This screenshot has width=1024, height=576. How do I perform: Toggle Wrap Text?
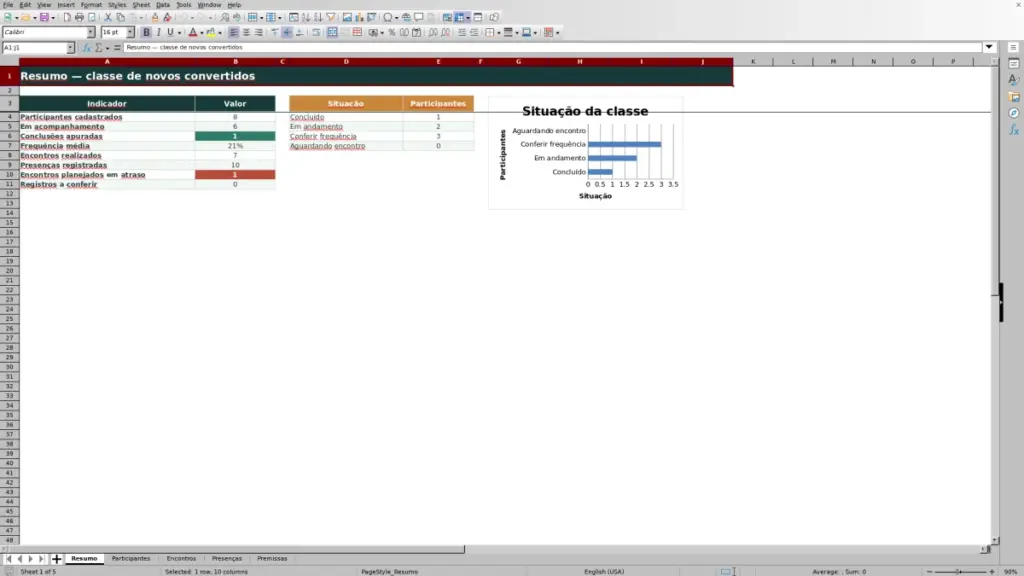pyautogui.click(x=316, y=33)
